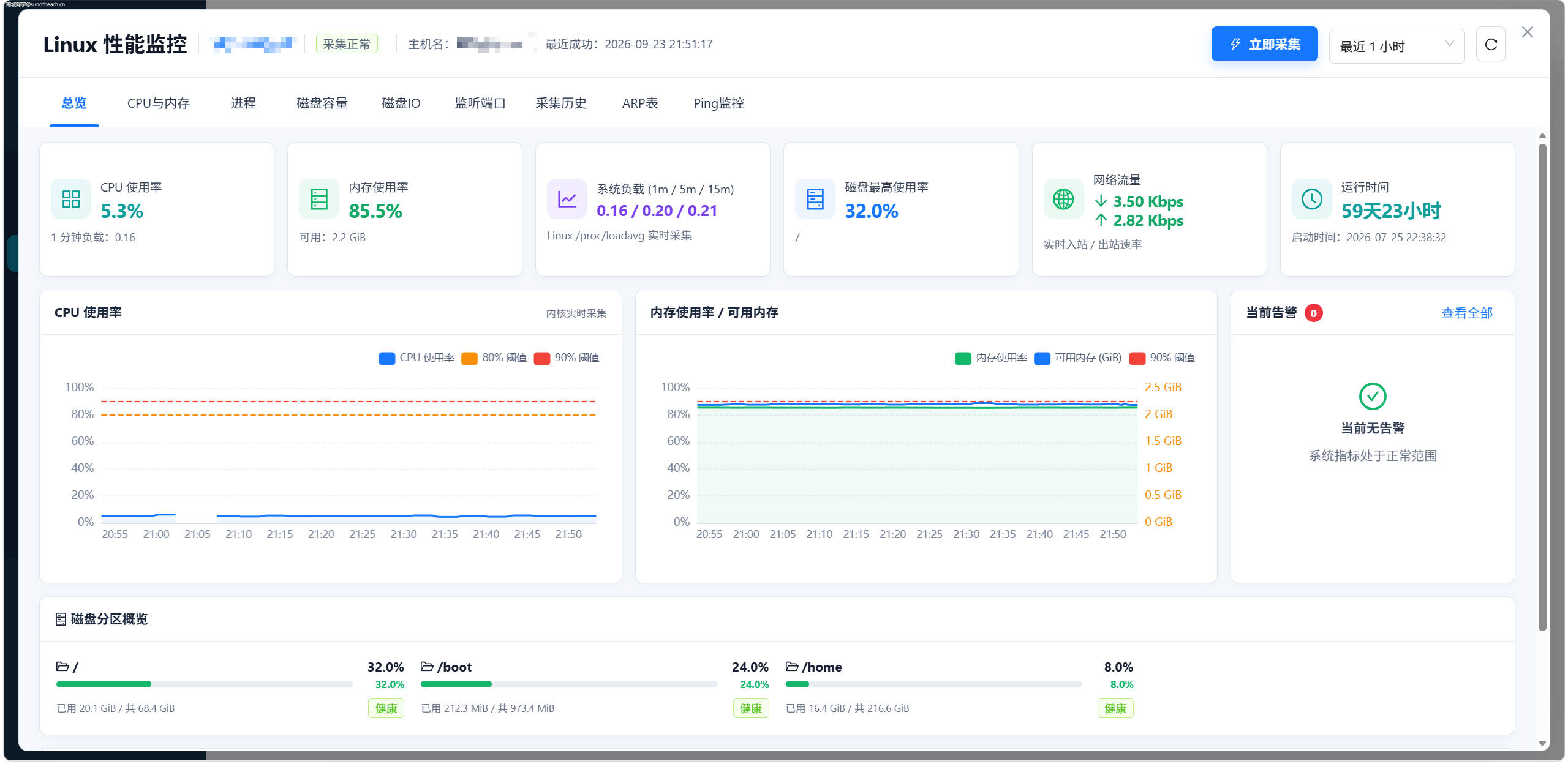Click the CPU usage grid icon
The height and width of the screenshot is (764, 1568).
click(x=71, y=199)
